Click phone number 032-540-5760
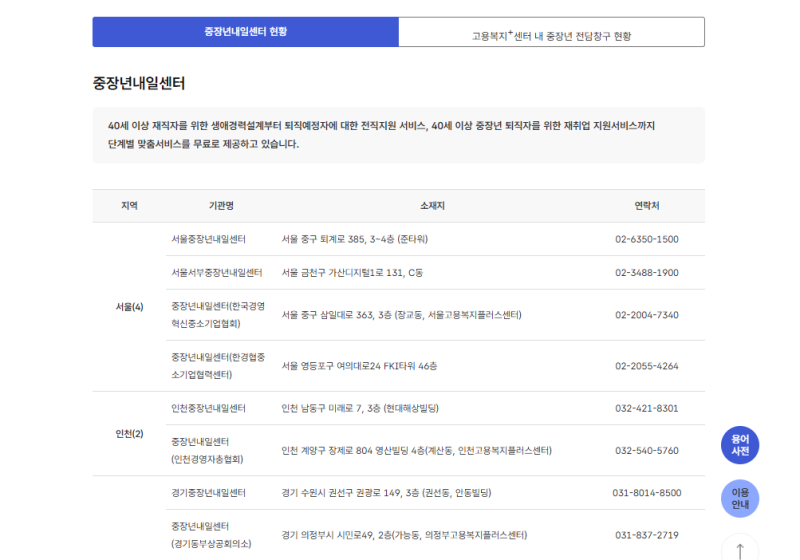800x560 pixels. (646, 450)
